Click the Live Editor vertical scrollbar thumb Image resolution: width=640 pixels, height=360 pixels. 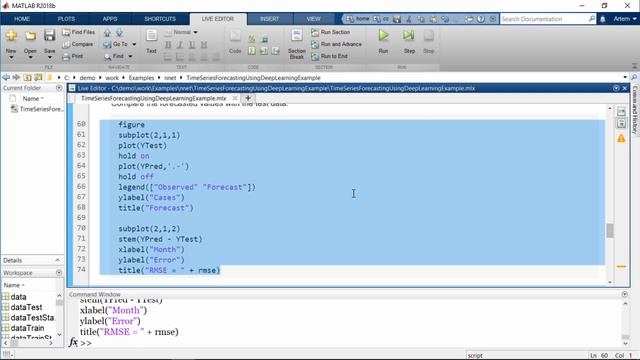(x=610, y=231)
